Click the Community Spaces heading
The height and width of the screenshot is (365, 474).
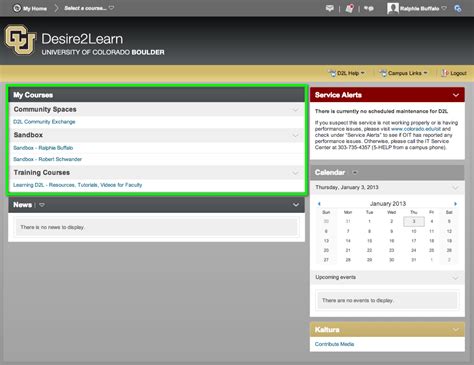pos(45,109)
